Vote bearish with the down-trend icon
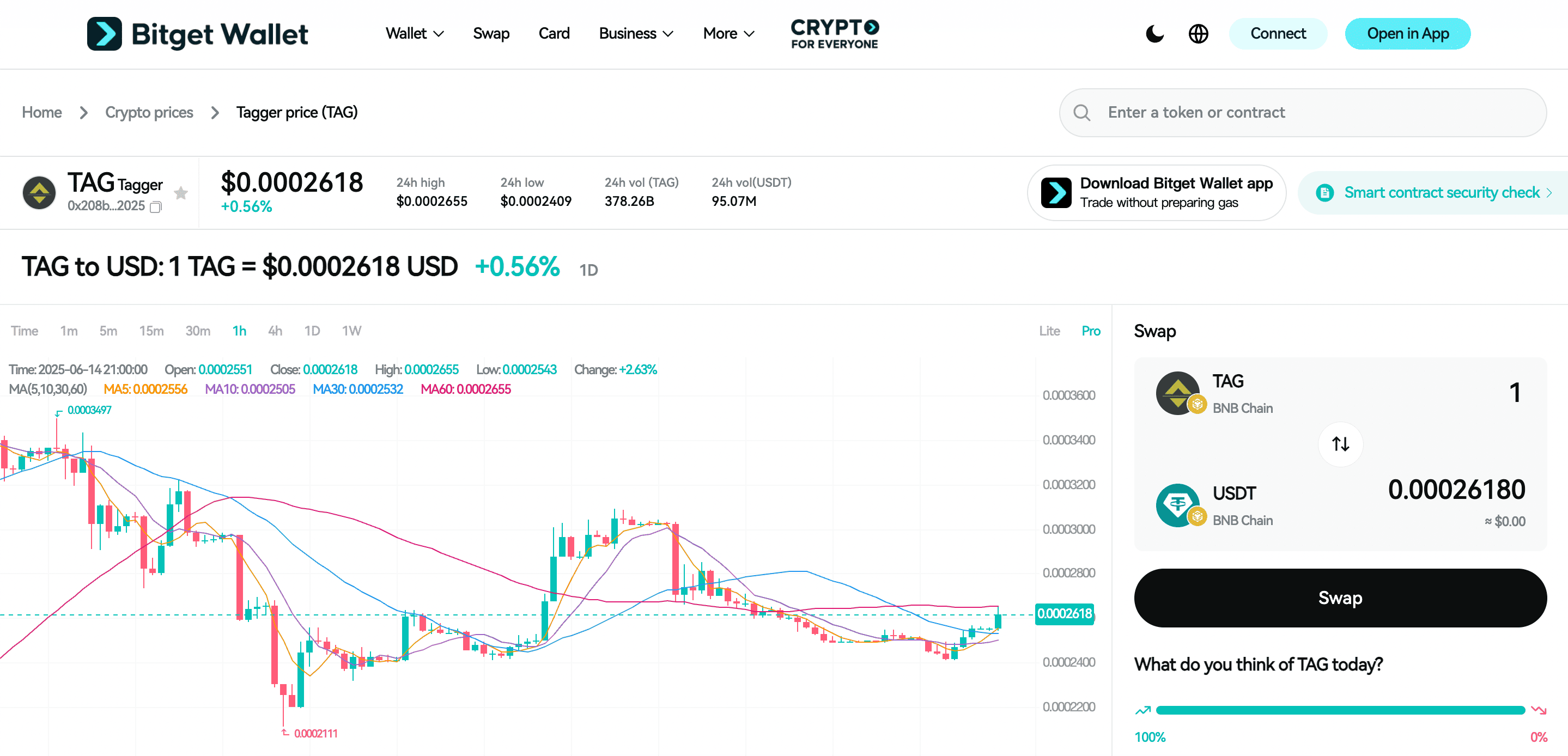 pos(1539,710)
